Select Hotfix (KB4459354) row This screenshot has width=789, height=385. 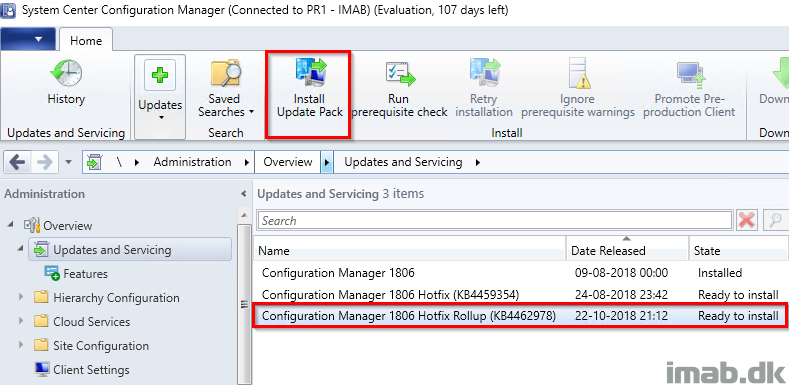[x=520, y=294]
